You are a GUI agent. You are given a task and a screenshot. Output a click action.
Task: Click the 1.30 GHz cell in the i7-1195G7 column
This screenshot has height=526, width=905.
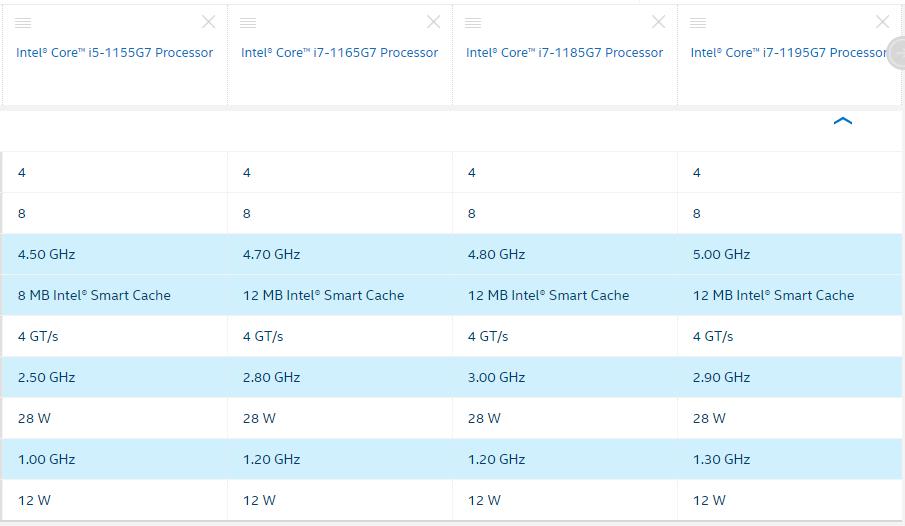click(x=790, y=459)
